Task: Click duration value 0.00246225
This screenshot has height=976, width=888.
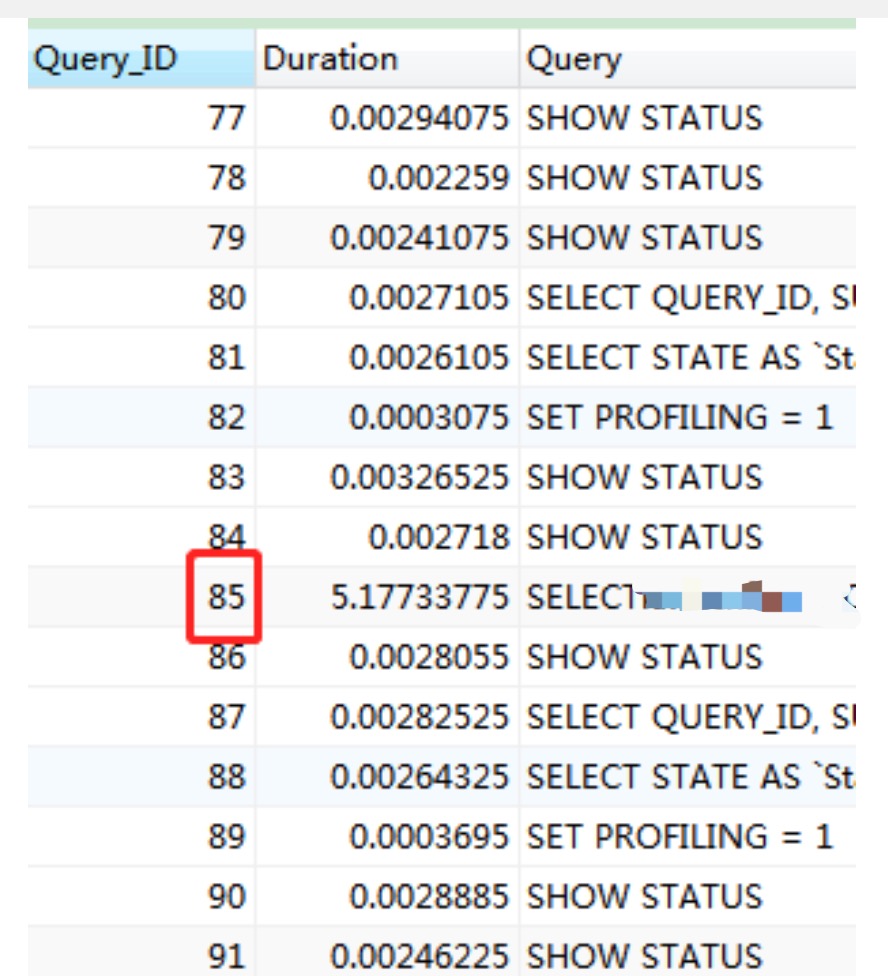Action: pos(419,955)
